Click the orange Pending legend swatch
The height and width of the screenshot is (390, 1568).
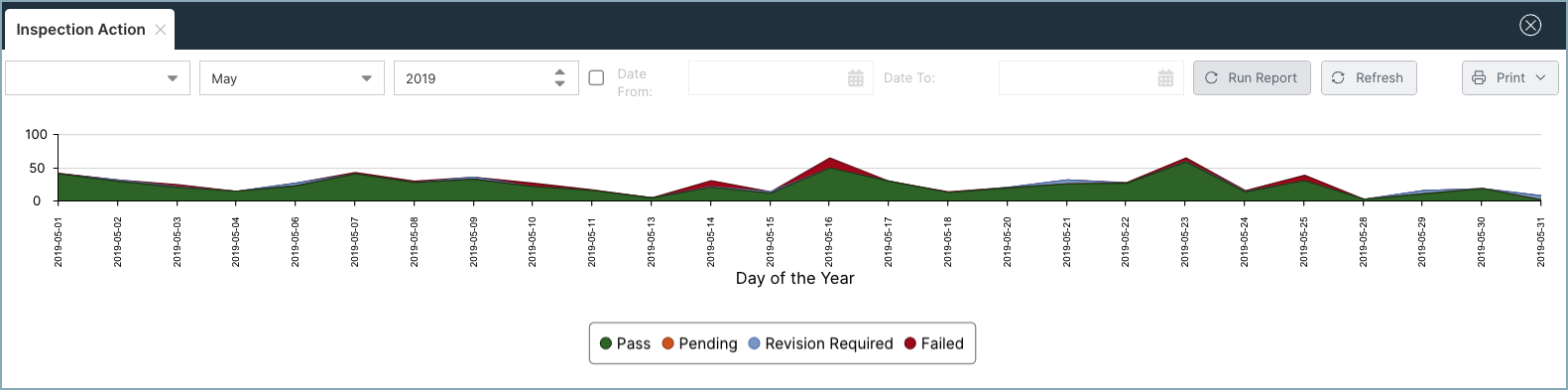pyautogui.click(x=668, y=343)
